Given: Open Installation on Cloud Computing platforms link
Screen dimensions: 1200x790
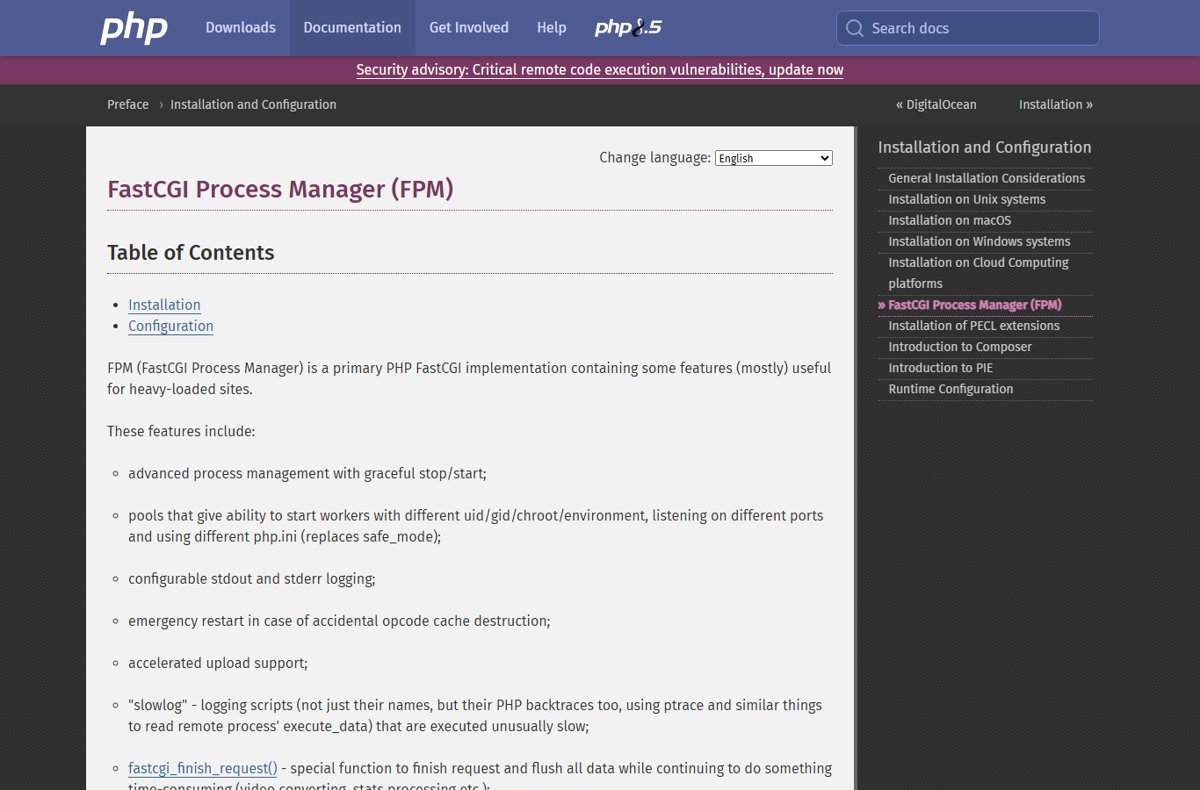Looking at the screenshot, I should pos(978,272).
